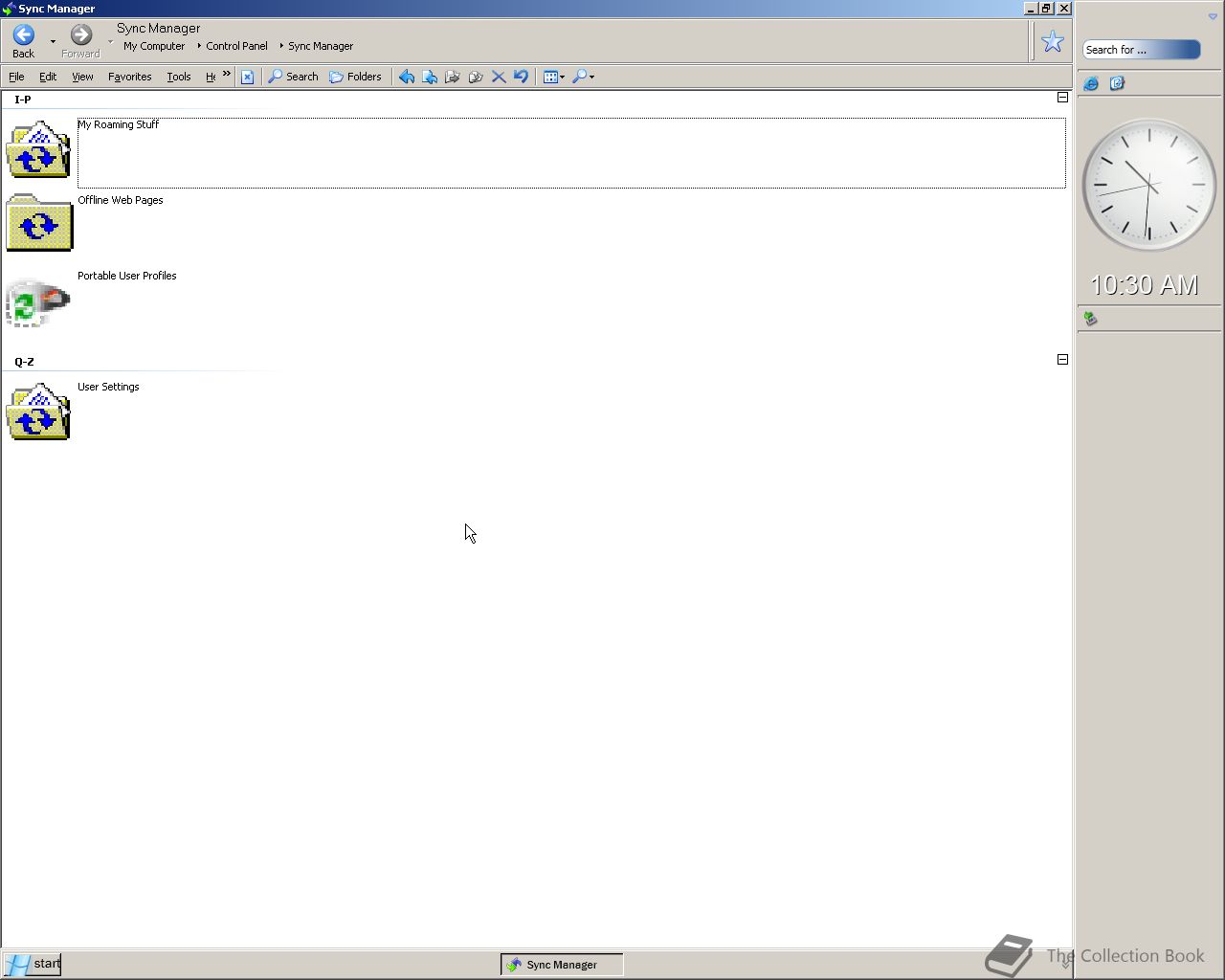
Task: Click the 10:30 AM time display
Action: pos(1145,285)
